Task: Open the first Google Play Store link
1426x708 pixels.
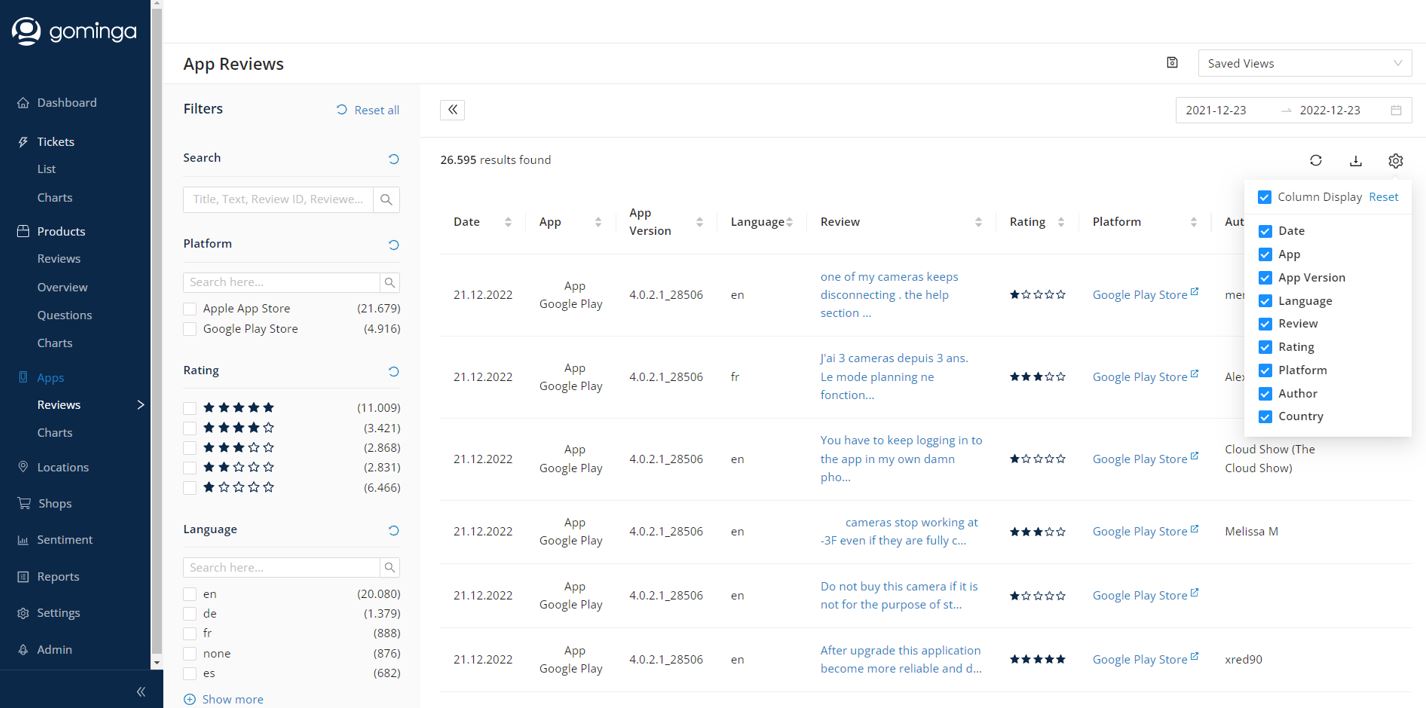Action: (x=1139, y=295)
